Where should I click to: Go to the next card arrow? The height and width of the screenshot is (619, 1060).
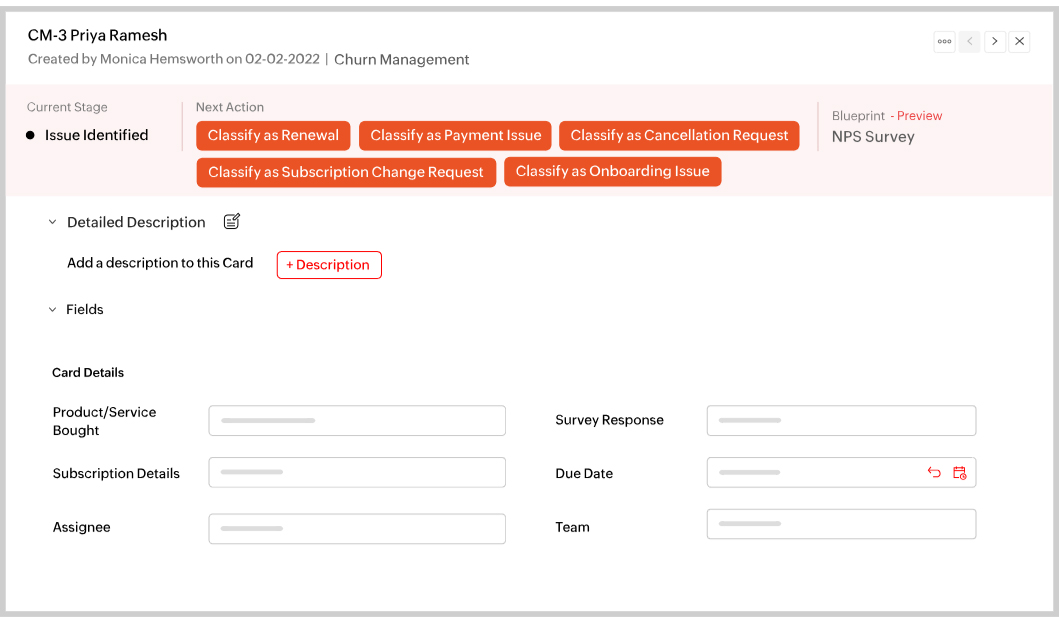(x=994, y=41)
